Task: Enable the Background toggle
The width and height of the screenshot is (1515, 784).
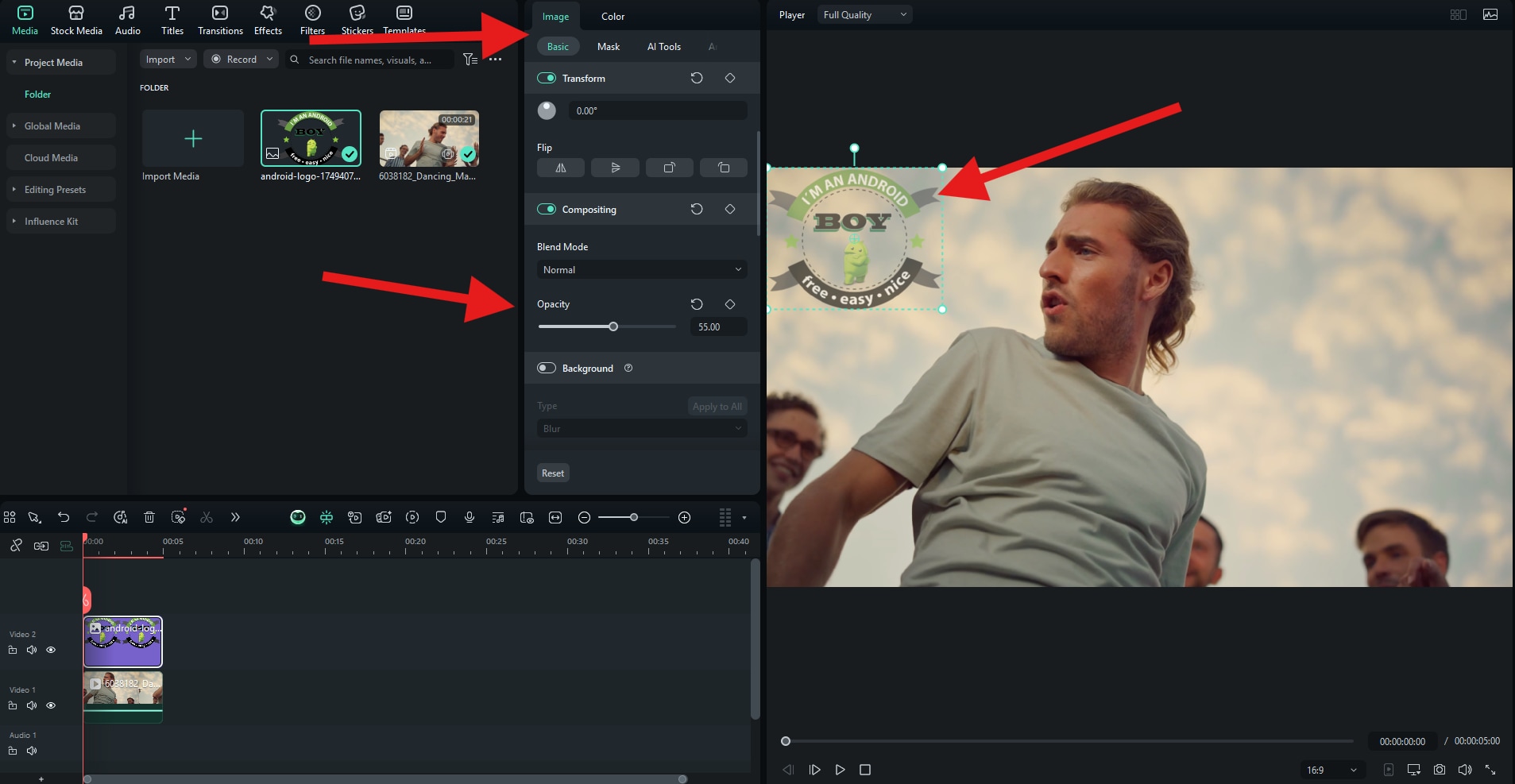Action: [547, 368]
